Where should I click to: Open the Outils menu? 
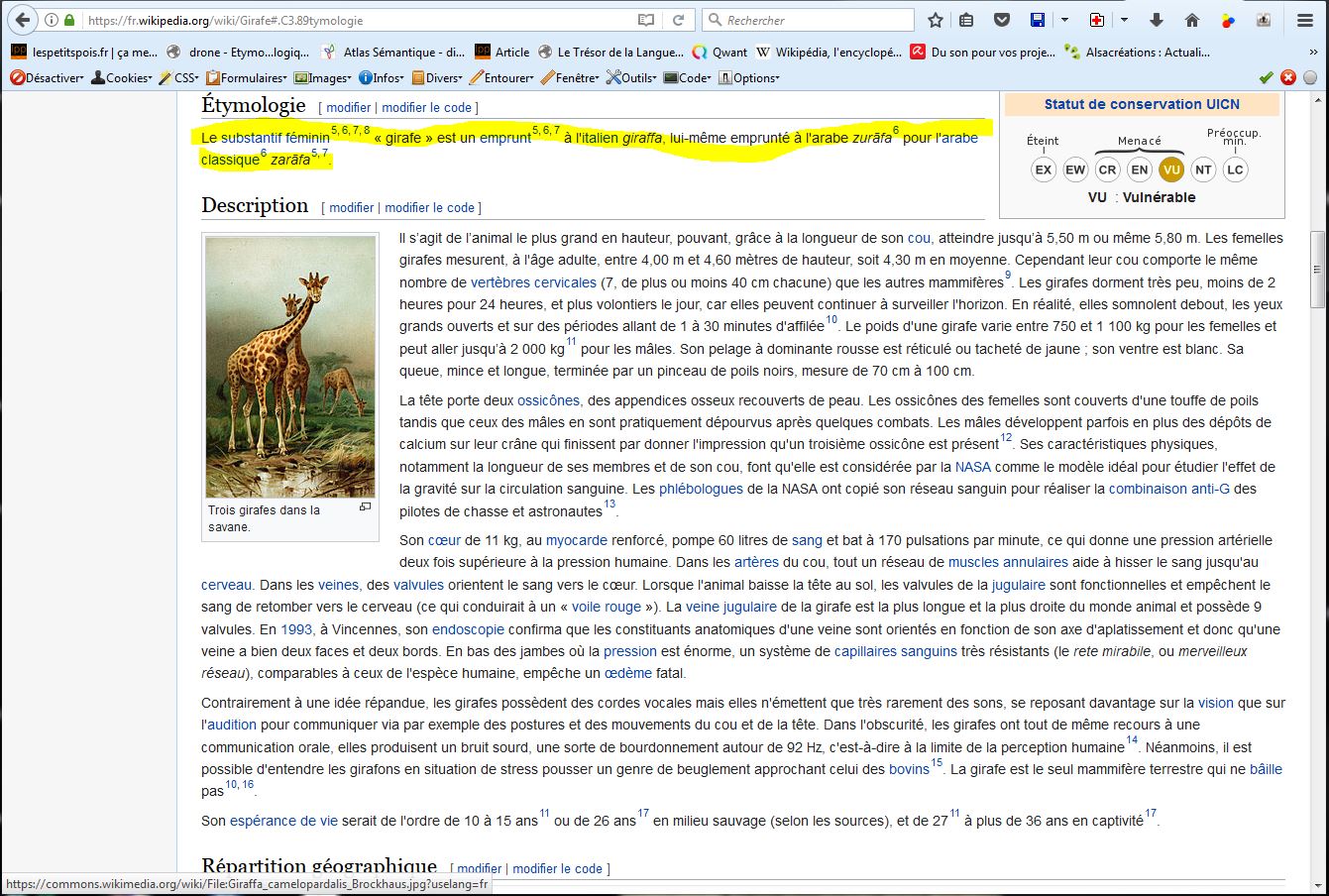[631, 77]
